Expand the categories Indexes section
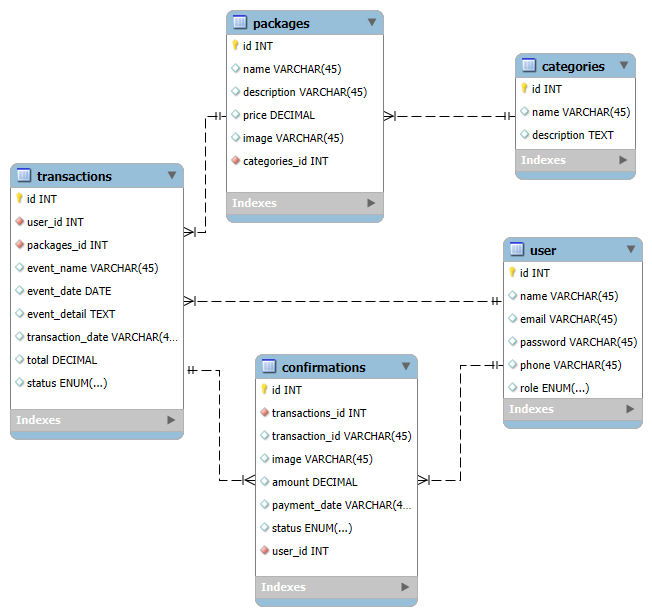652x616 pixels. click(623, 160)
